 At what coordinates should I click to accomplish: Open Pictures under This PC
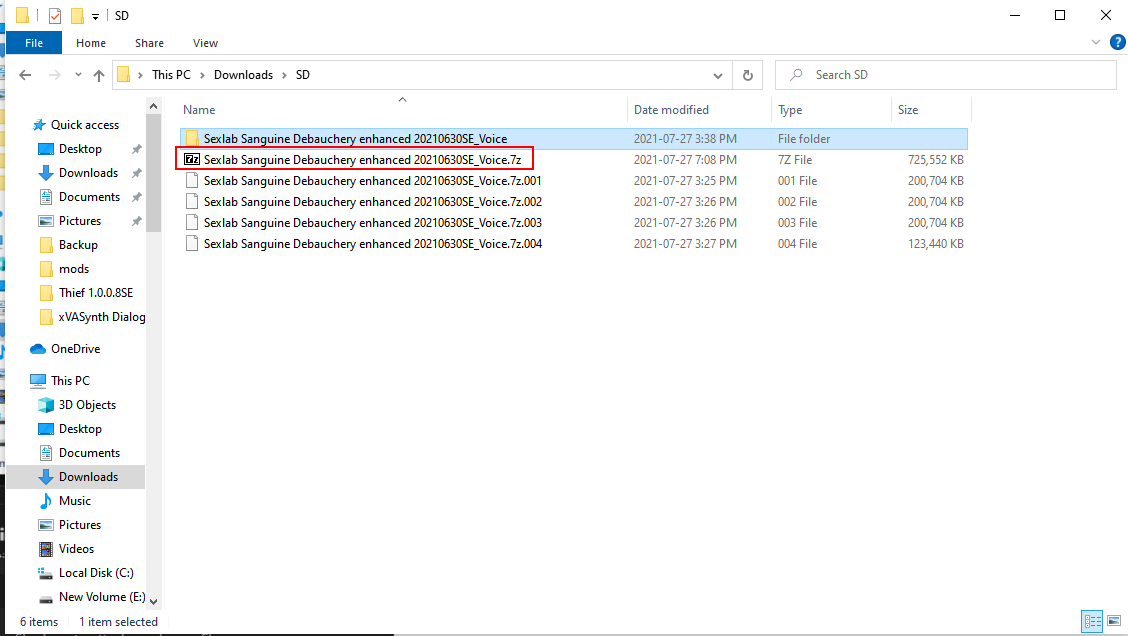click(80, 524)
